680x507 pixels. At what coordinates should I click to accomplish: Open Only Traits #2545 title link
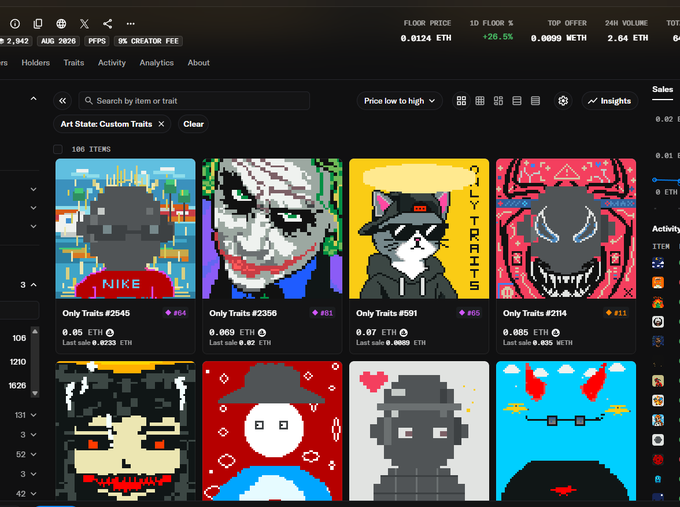coord(96,313)
